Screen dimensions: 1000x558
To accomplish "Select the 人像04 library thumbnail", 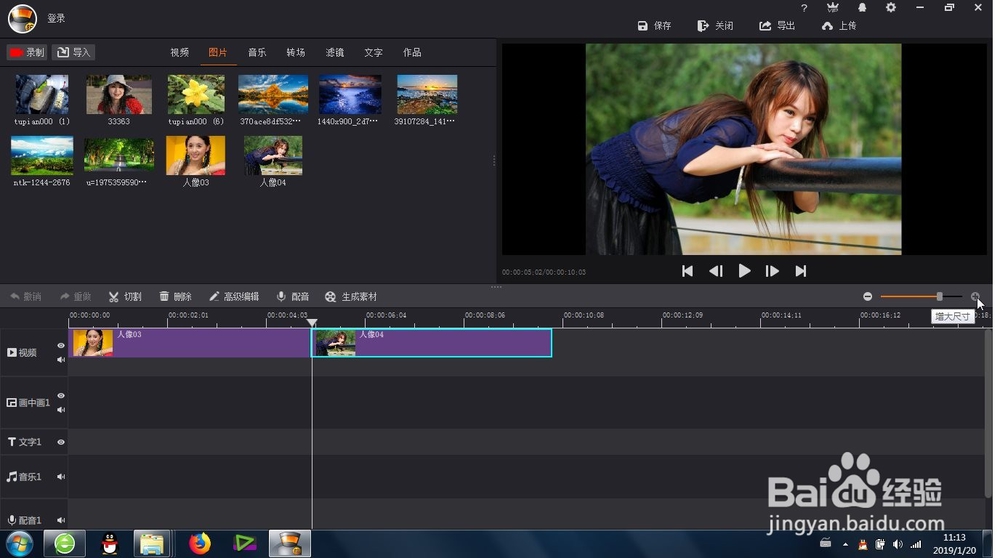I will point(273,156).
